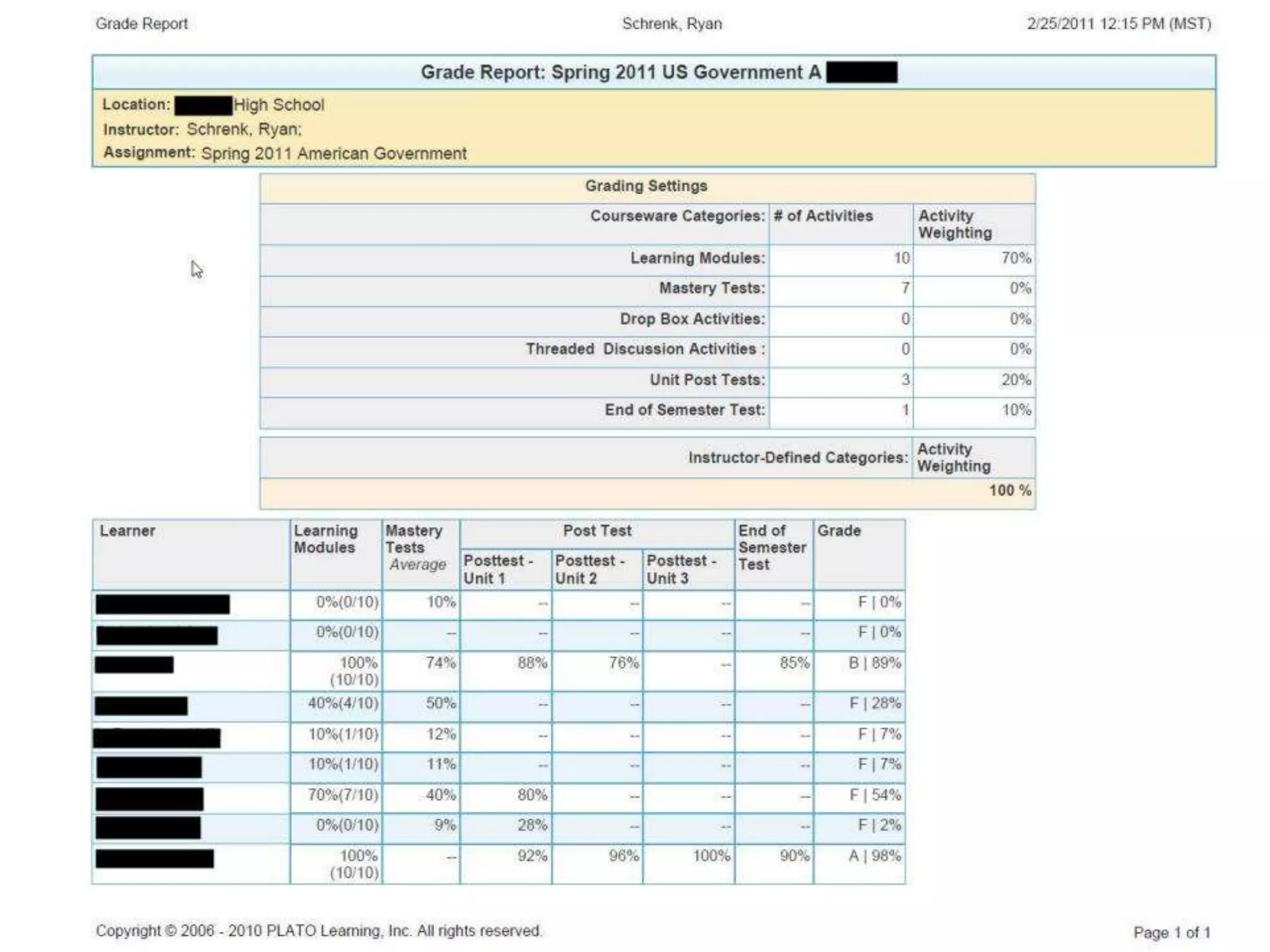Click the Grade column header
This screenshot has height=952, width=1270.
(x=838, y=531)
